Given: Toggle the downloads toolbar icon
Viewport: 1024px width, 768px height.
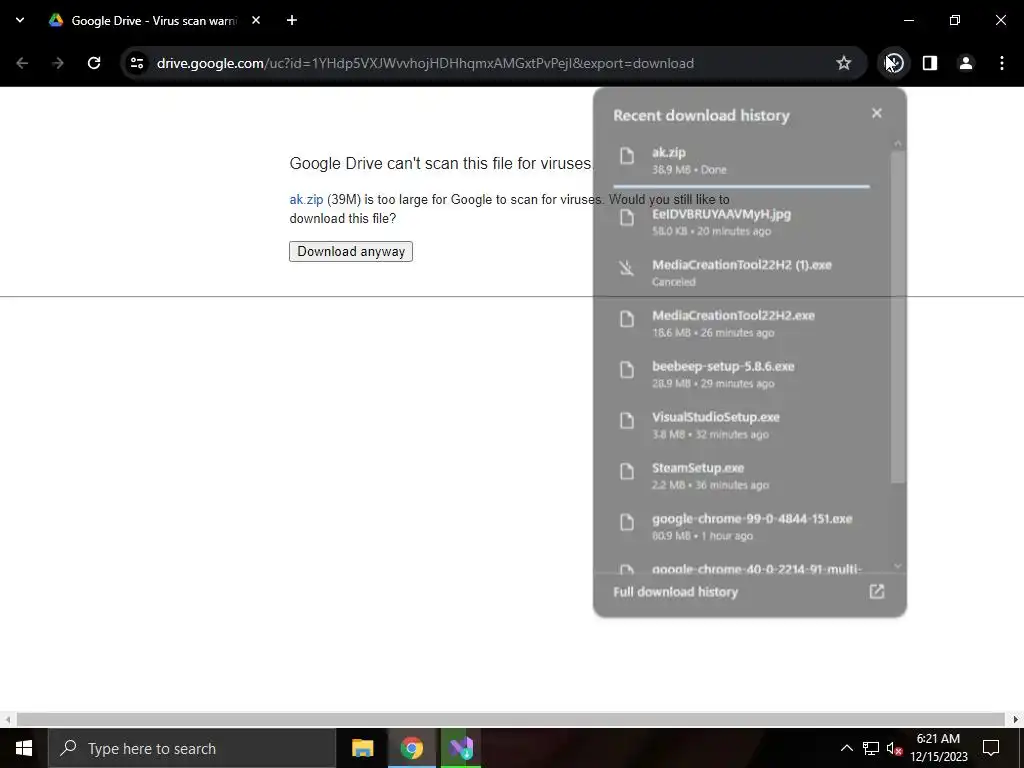Looking at the screenshot, I should 894,63.
